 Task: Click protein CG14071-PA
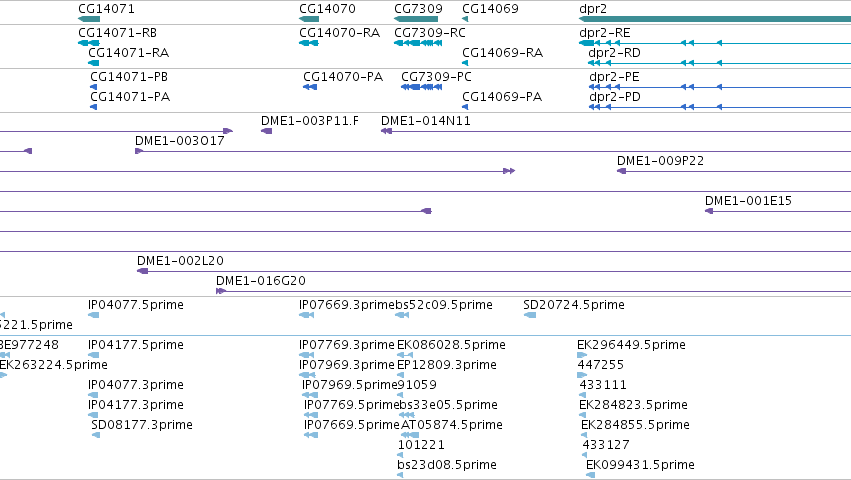coord(130,97)
